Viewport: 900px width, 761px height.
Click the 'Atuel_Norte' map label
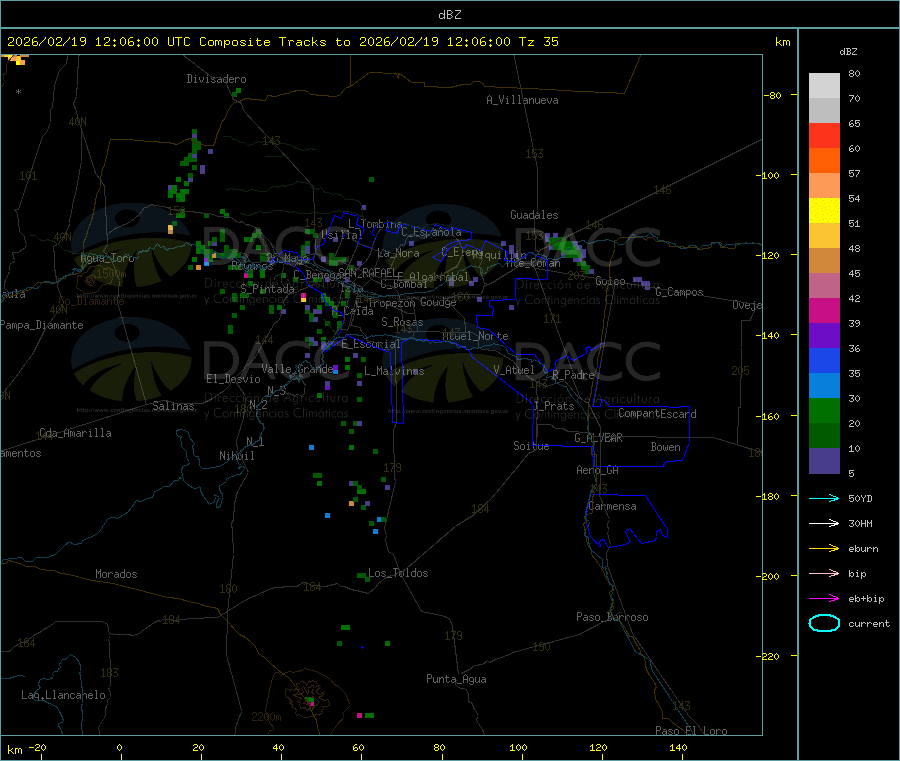[475, 336]
